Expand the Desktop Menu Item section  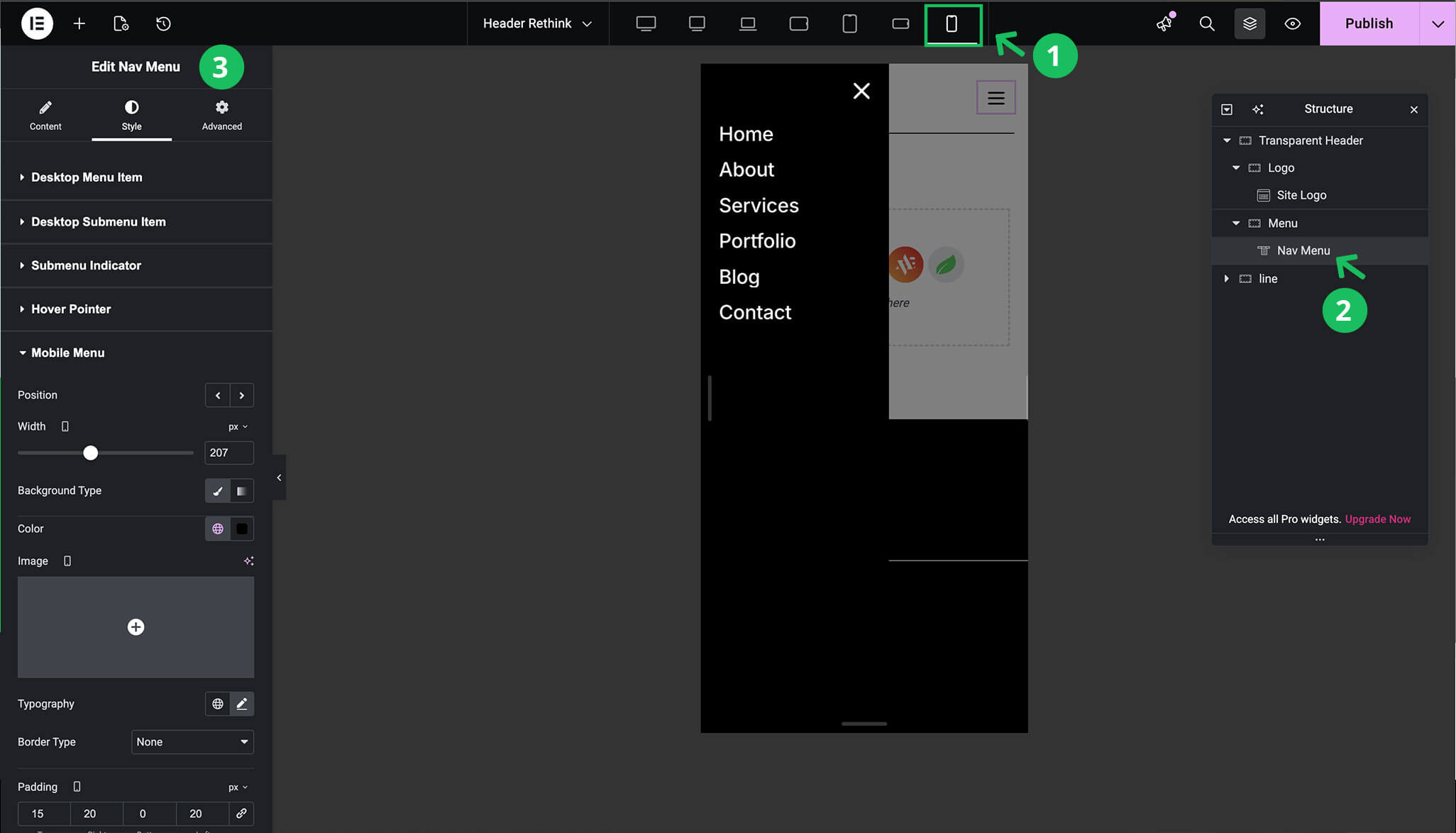(x=87, y=177)
